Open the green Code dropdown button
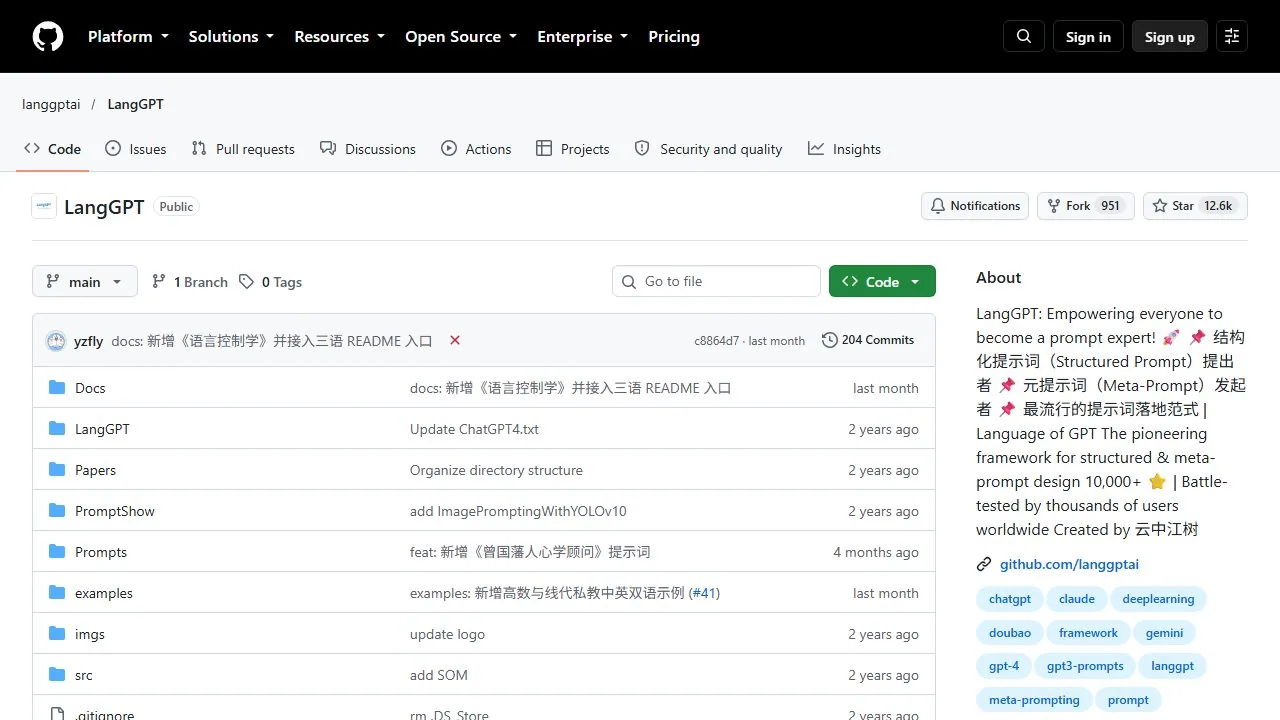The width and height of the screenshot is (1280, 720). click(882, 282)
